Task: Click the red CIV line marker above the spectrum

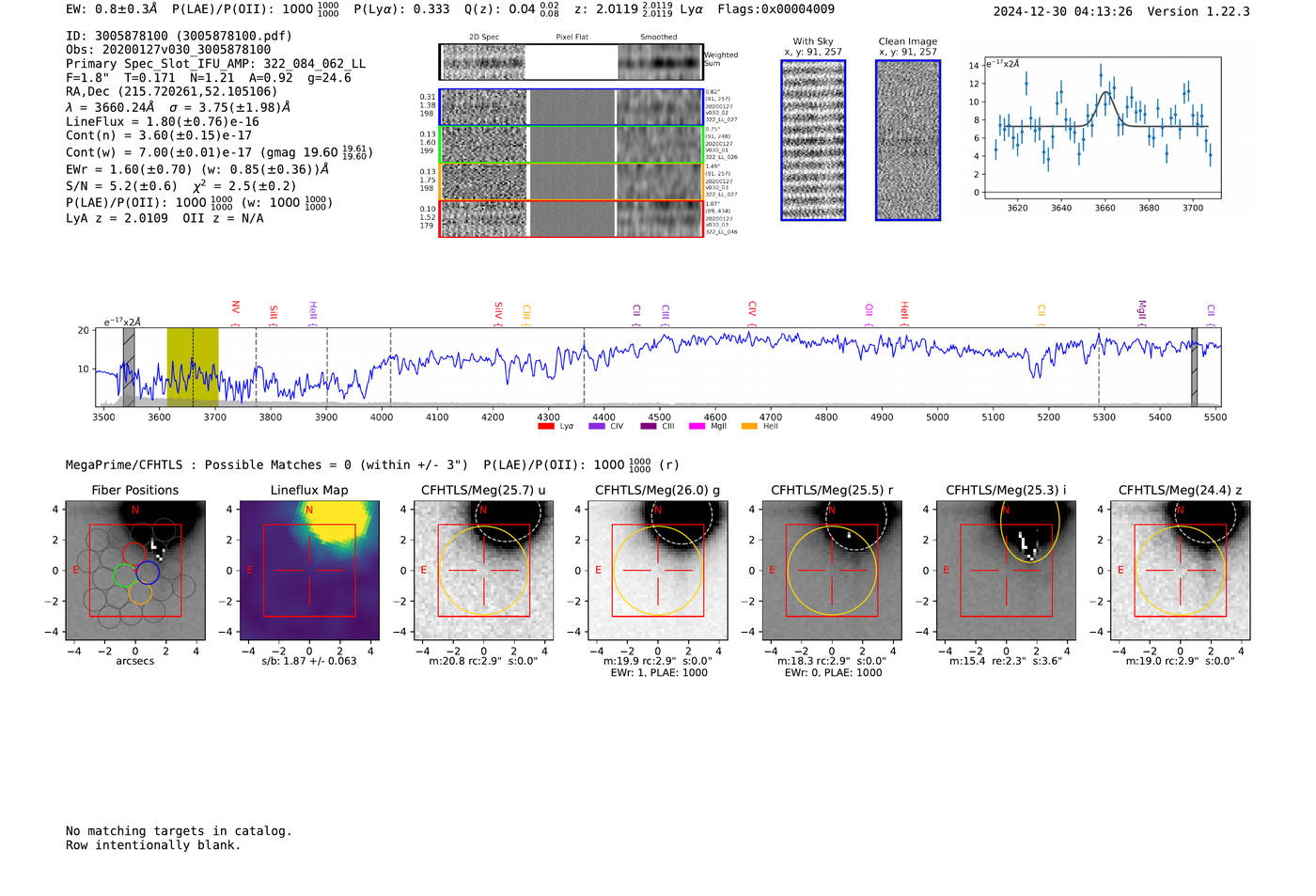Action: (x=752, y=313)
